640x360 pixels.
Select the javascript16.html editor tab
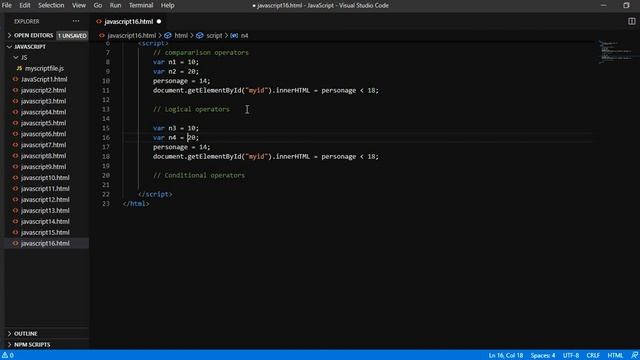tap(128, 22)
